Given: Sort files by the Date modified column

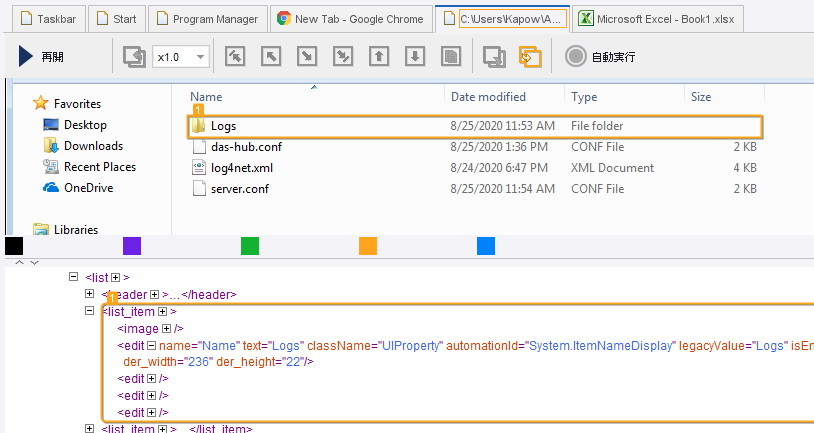Looking at the screenshot, I should [x=488, y=97].
